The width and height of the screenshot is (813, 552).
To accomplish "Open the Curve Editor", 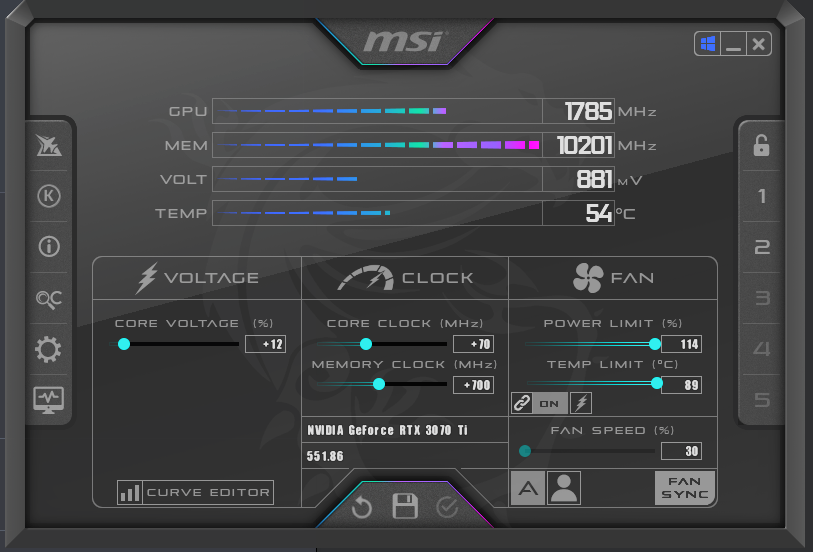I will coord(195,492).
